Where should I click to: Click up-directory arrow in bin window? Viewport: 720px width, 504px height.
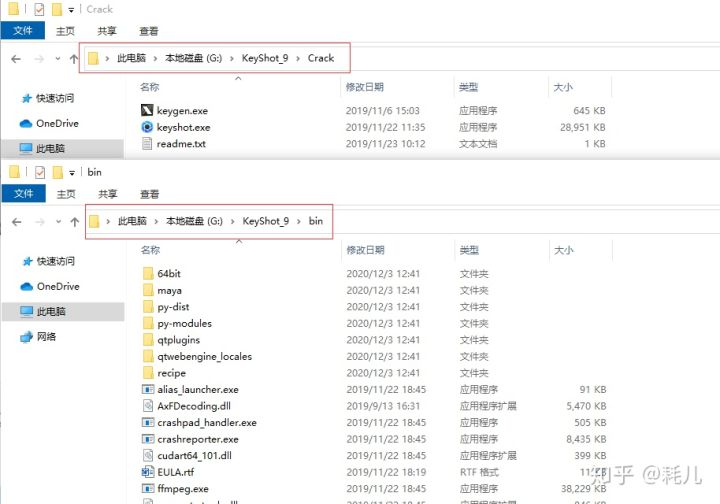tap(74, 222)
